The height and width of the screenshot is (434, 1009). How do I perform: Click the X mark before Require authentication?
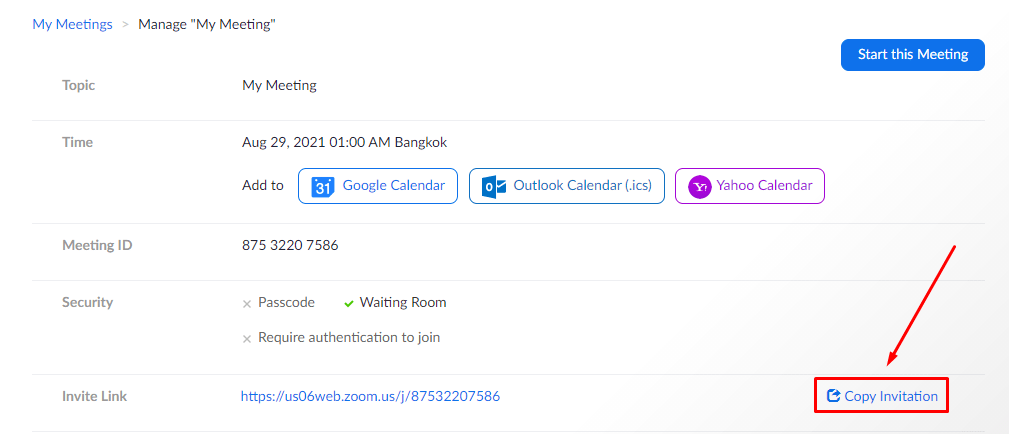(x=247, y=338)
